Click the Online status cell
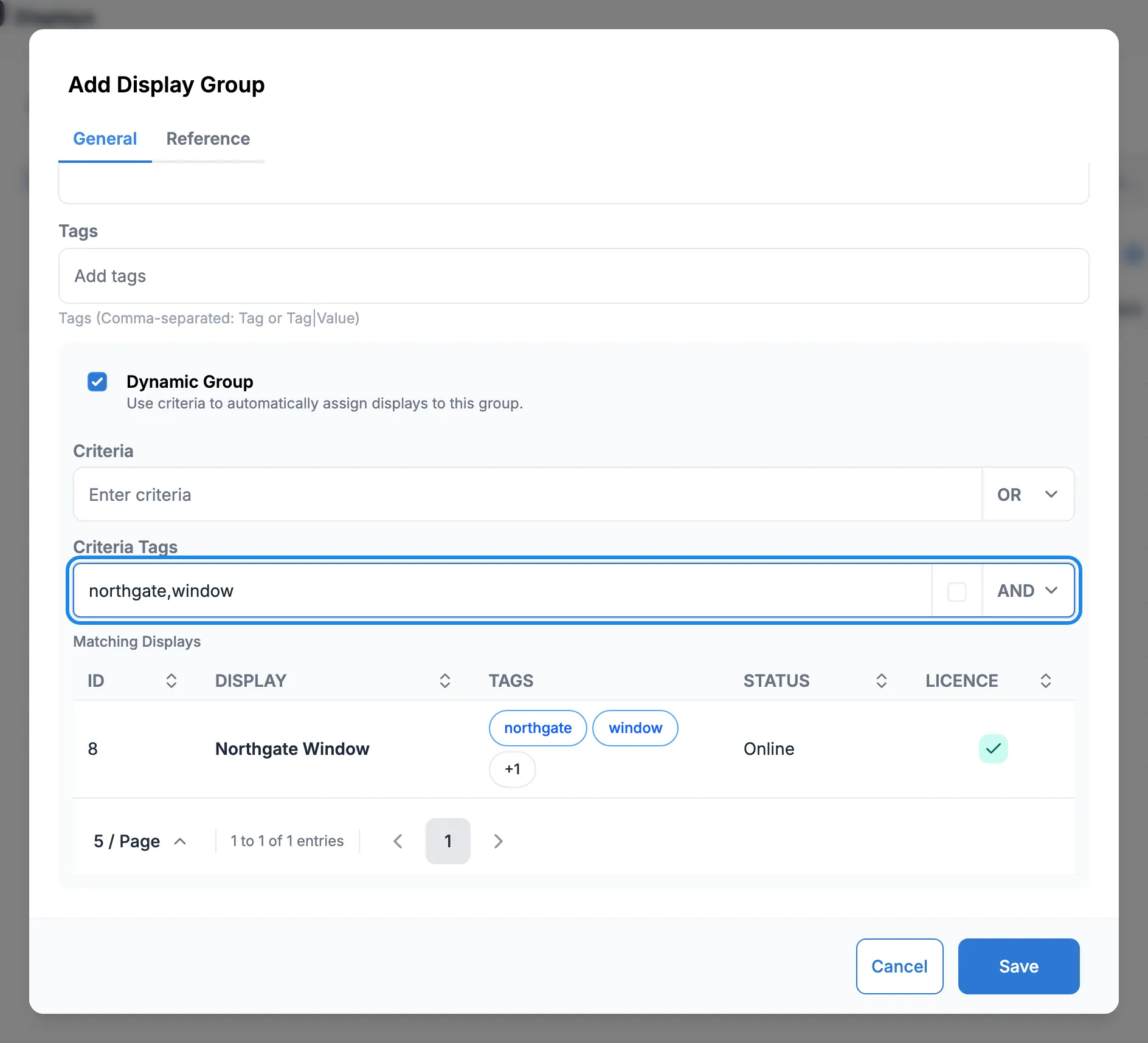1148x1043 pixels. pos(769,749)
